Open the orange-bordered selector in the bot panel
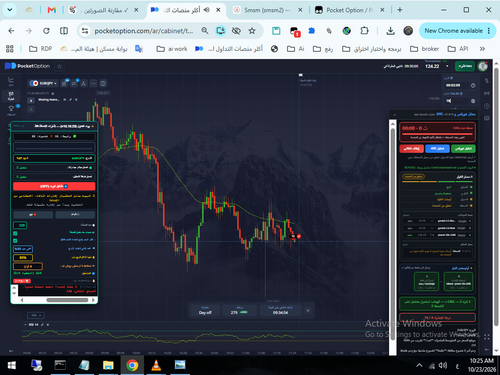This screenshot has width=500, height=375. 28,266
